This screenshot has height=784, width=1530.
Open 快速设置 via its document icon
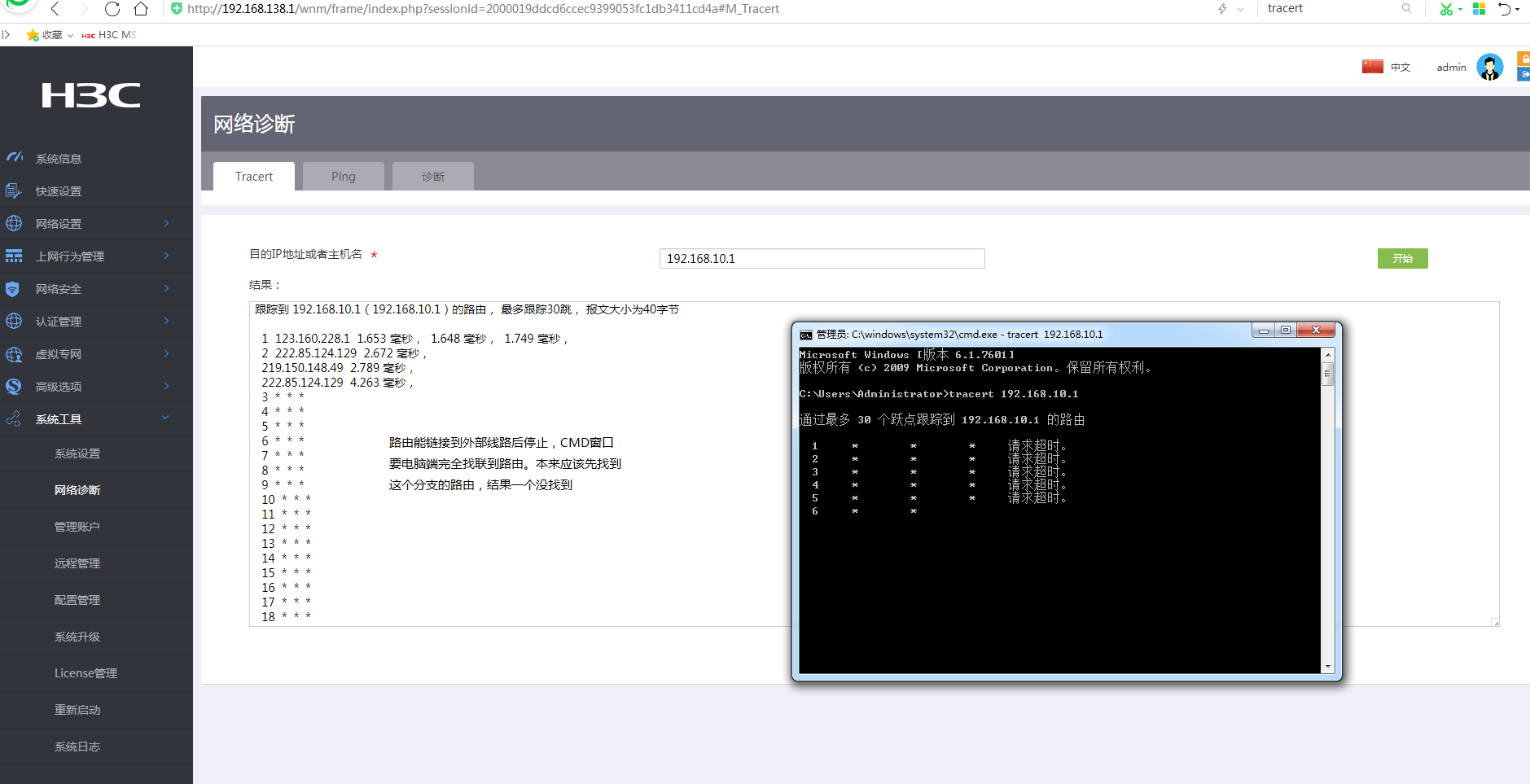pyautogui.click(x=13, y=191)
